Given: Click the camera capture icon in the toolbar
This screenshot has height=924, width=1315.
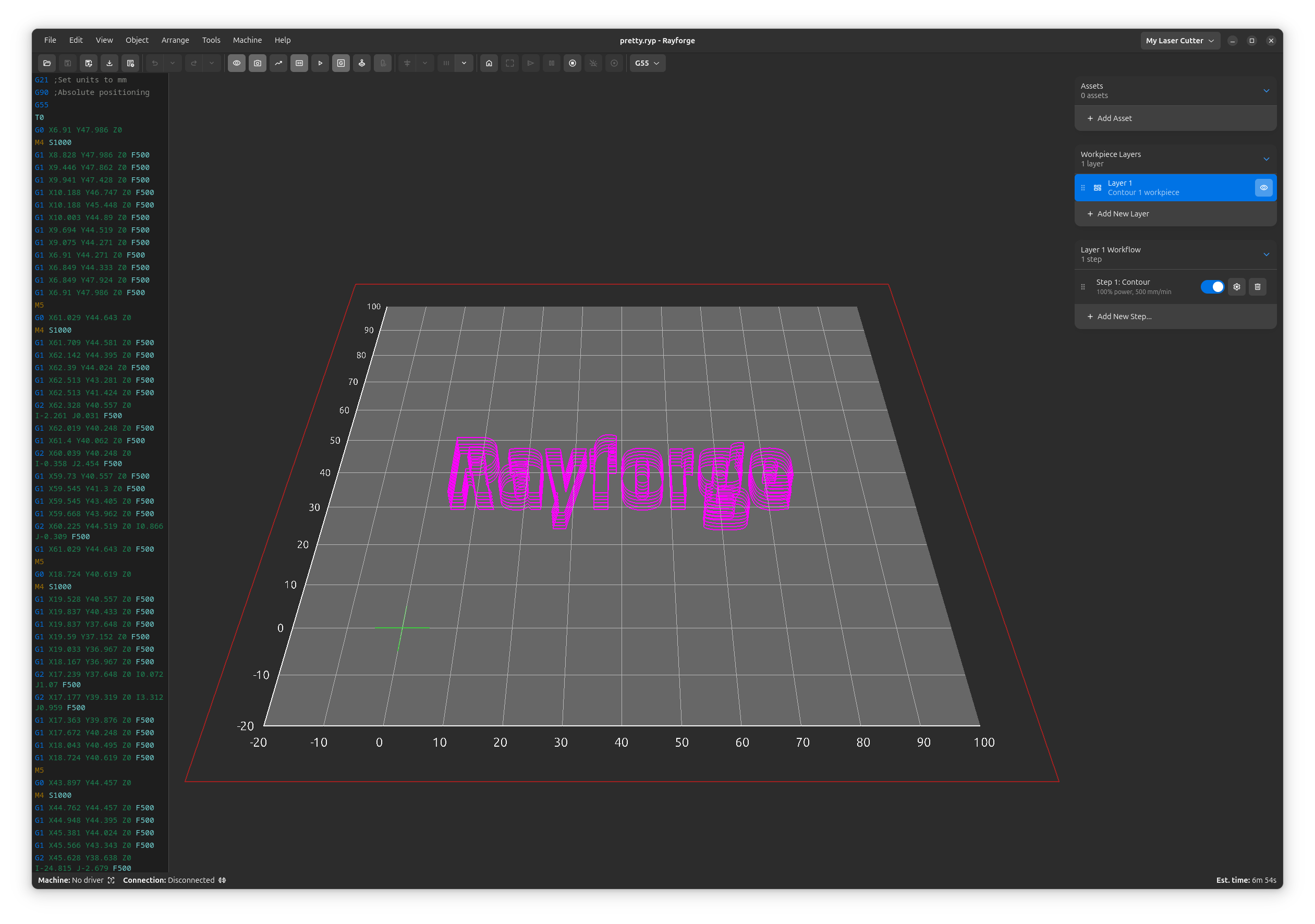Looking at the screenshot, I should pyautogui.click(x=258, y=63).
